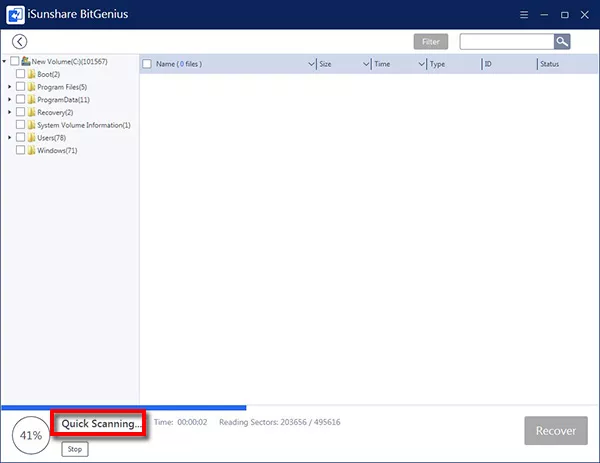The image size is (600, 463).
Task: Click the Recovery folder icon
Action: 31,112
